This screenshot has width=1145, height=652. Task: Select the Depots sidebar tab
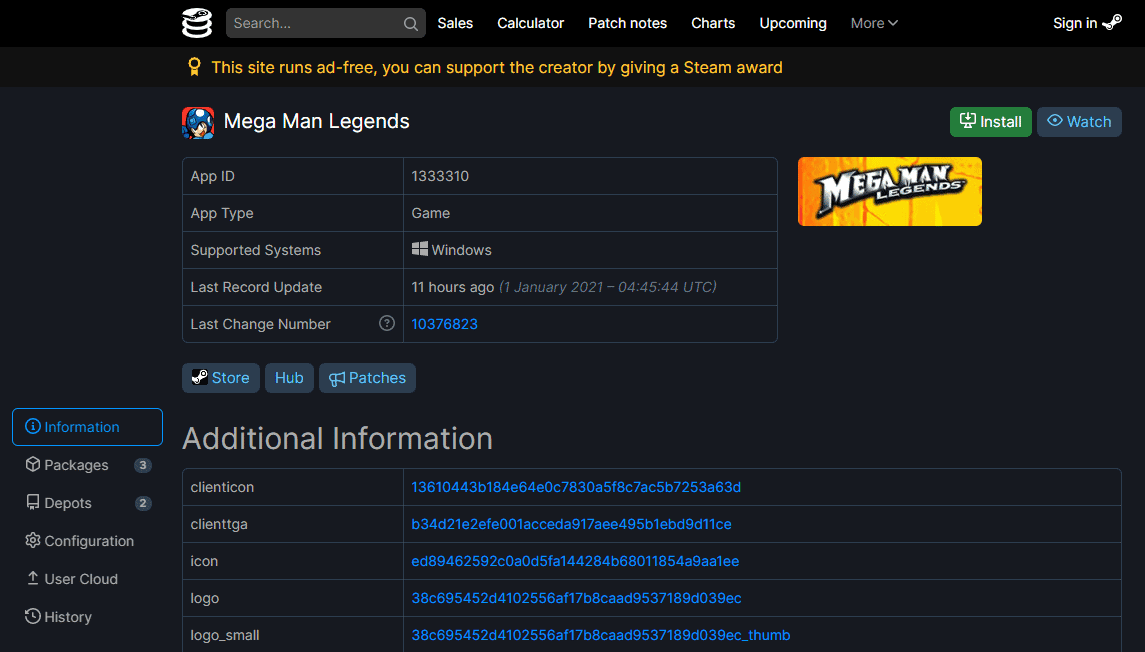click(x=87, y=503)
